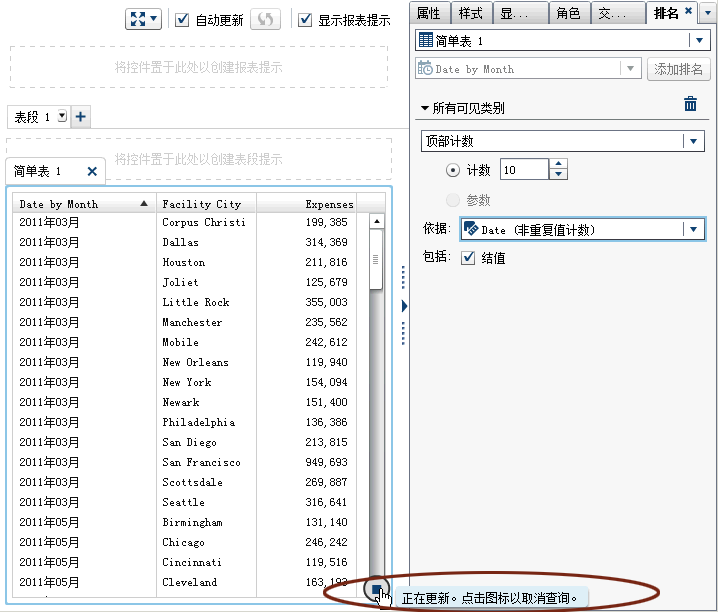Viewport: 718px width, 612px height.
Task: Toggle the 结值 checkbox
Action: point(468,258)
